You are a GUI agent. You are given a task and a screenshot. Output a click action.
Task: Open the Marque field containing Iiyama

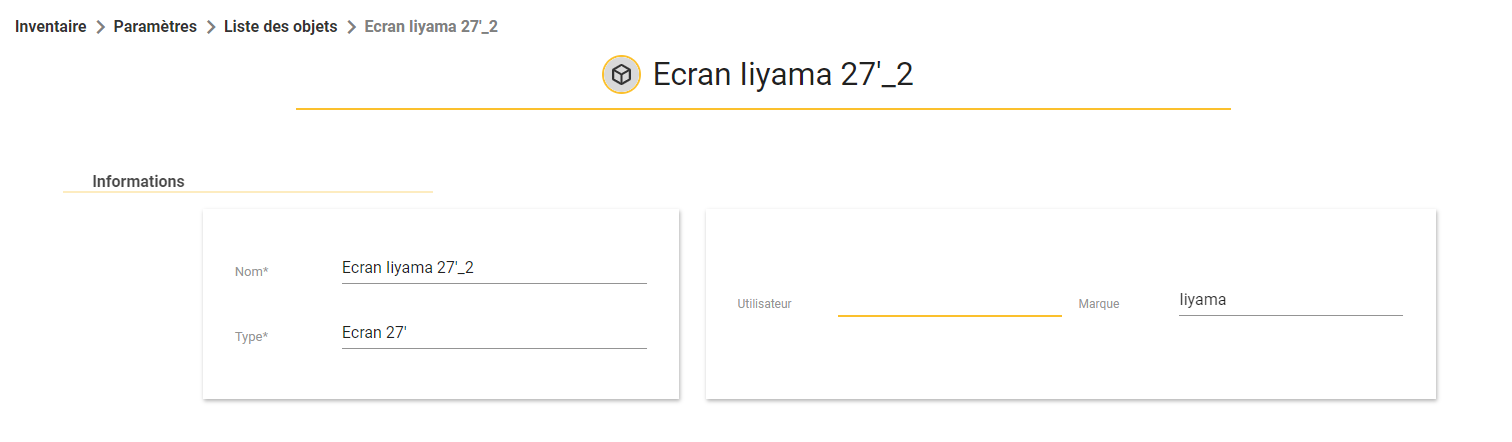click(x=1291, y=300)
